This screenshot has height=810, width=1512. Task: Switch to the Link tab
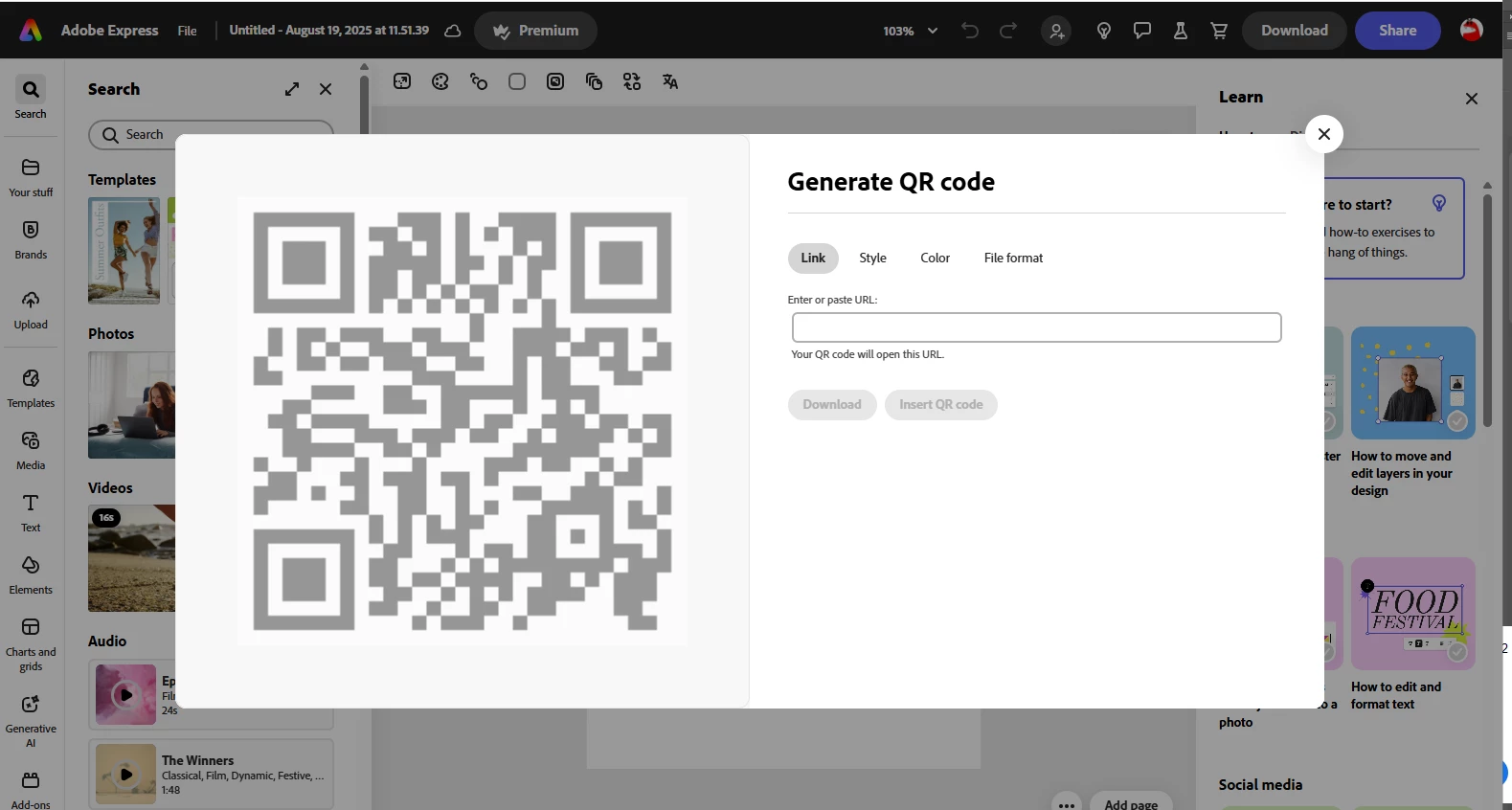(x=813, y=258)
